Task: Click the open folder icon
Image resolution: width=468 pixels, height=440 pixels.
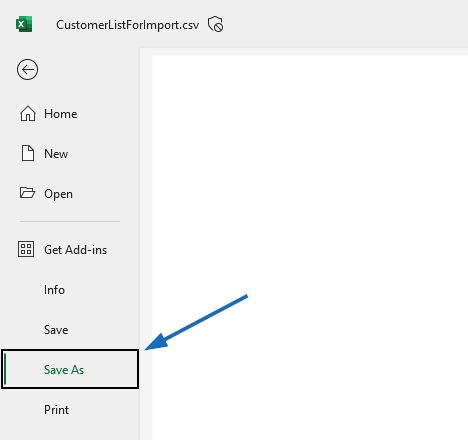Action: 27,193
